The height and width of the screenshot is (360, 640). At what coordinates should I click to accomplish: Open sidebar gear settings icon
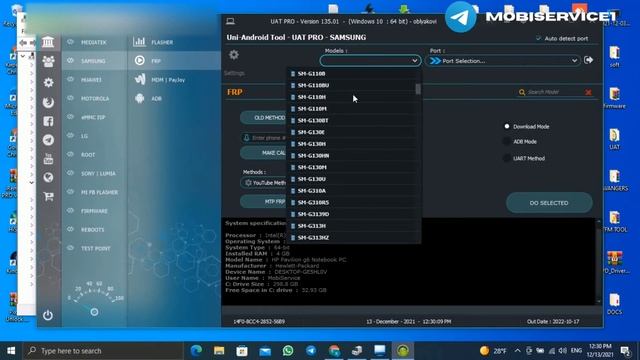pos(48,82)
